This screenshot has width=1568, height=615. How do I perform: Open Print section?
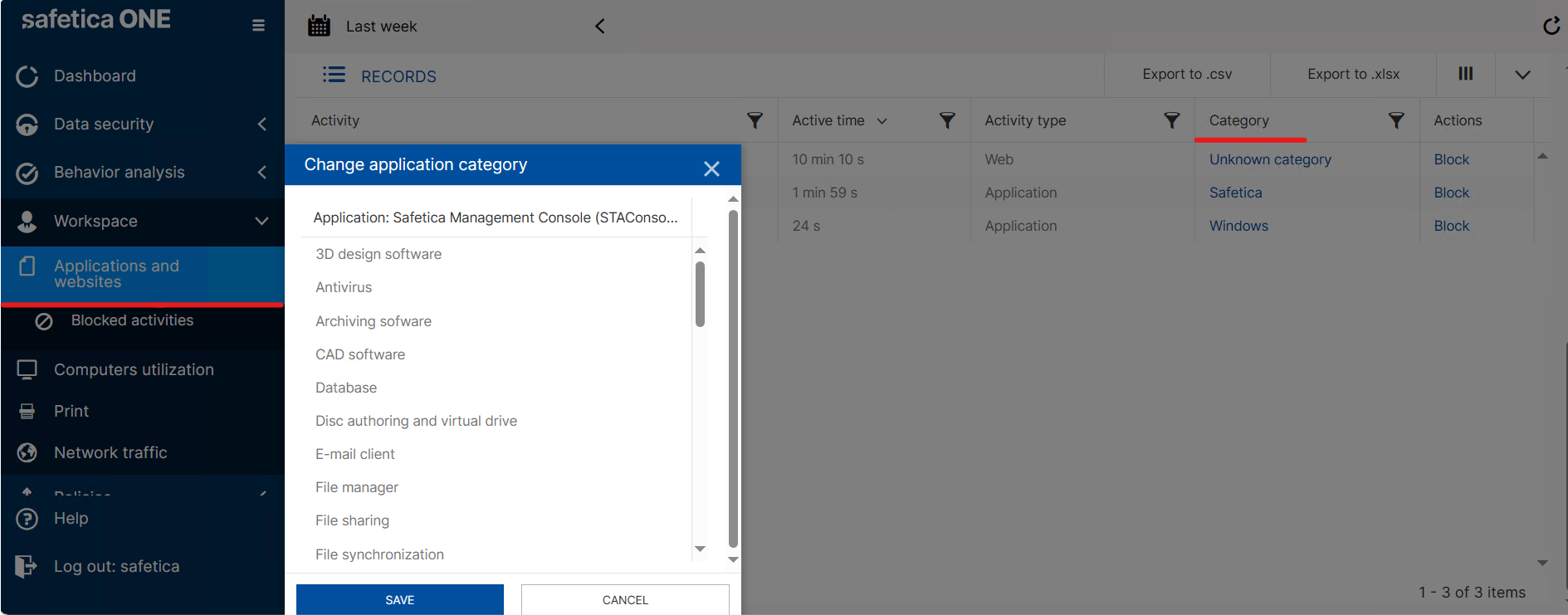pos(71,411)
